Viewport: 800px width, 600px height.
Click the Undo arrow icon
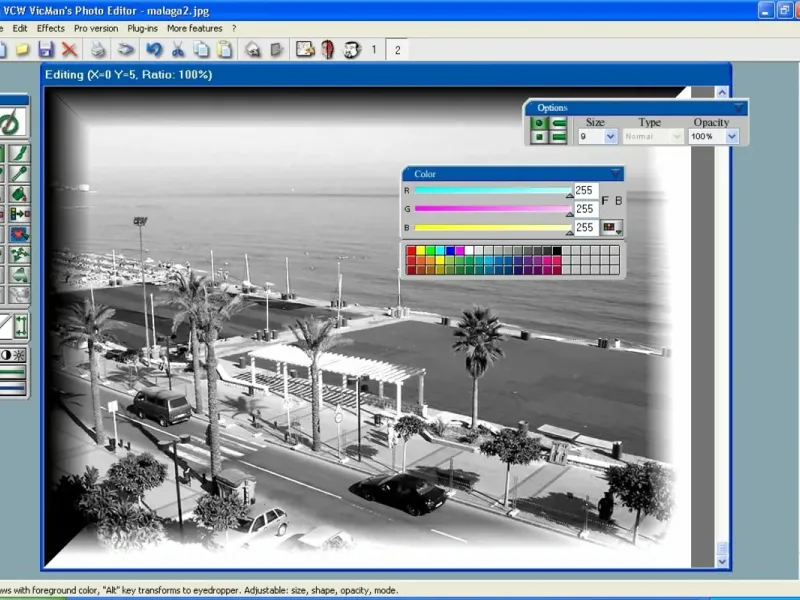pyautogui.click(x=154, y=49)
